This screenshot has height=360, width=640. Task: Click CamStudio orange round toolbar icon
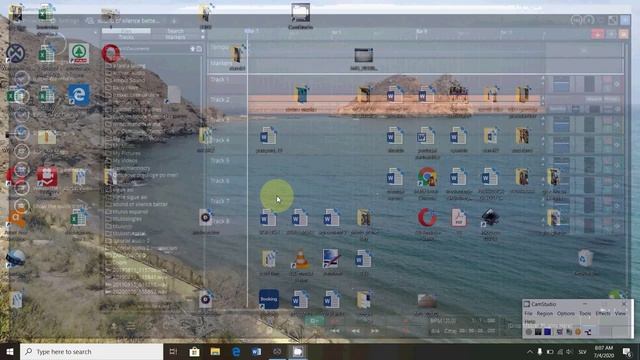(x=578, y=332)
